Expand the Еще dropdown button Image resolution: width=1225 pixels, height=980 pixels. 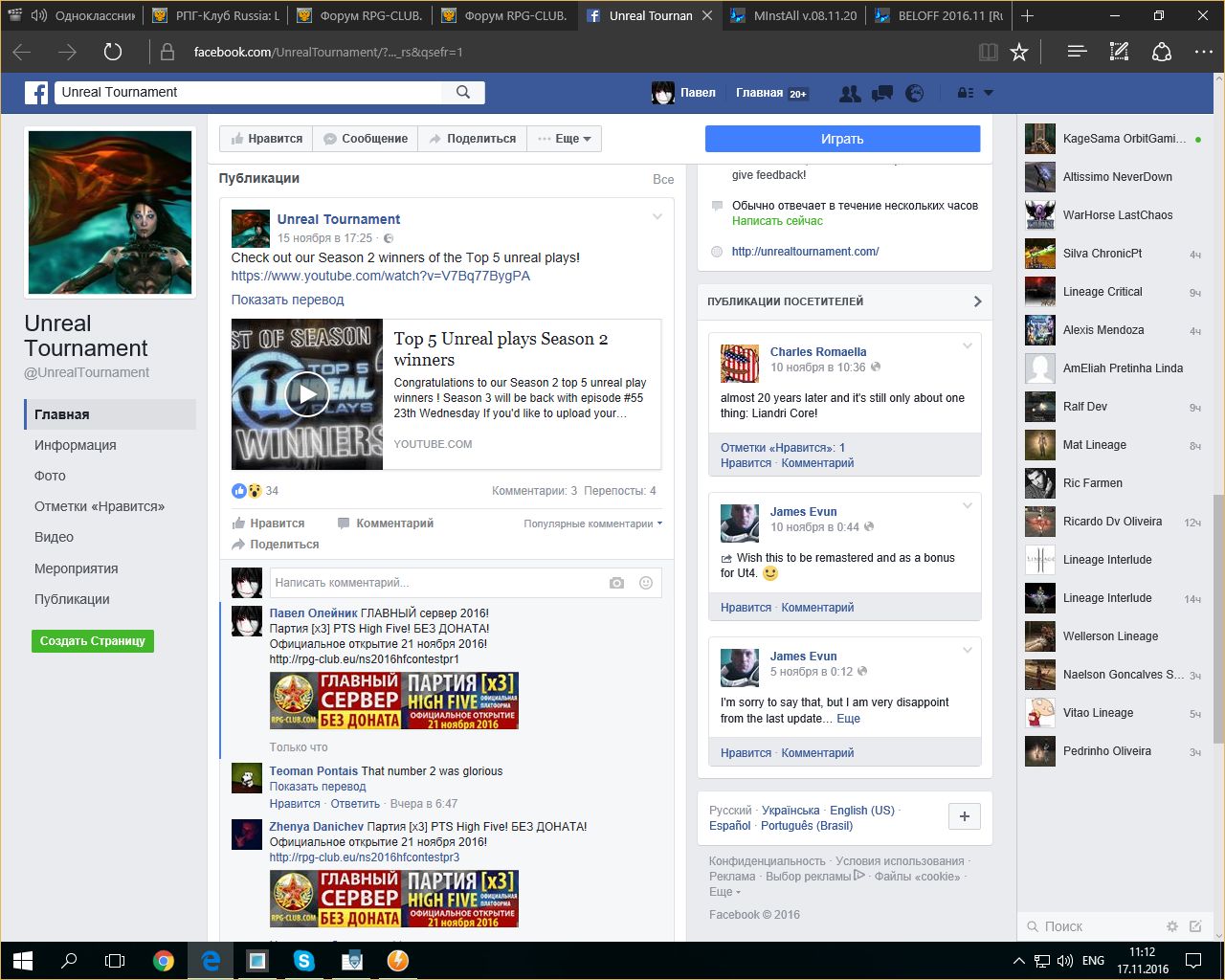point(565,139)
